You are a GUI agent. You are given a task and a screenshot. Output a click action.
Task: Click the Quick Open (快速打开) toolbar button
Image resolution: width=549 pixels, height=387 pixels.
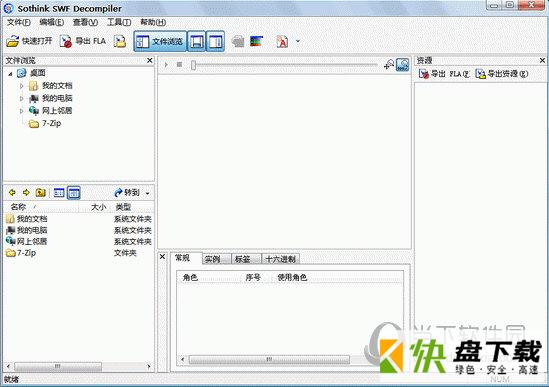click(x=29, y=41)
